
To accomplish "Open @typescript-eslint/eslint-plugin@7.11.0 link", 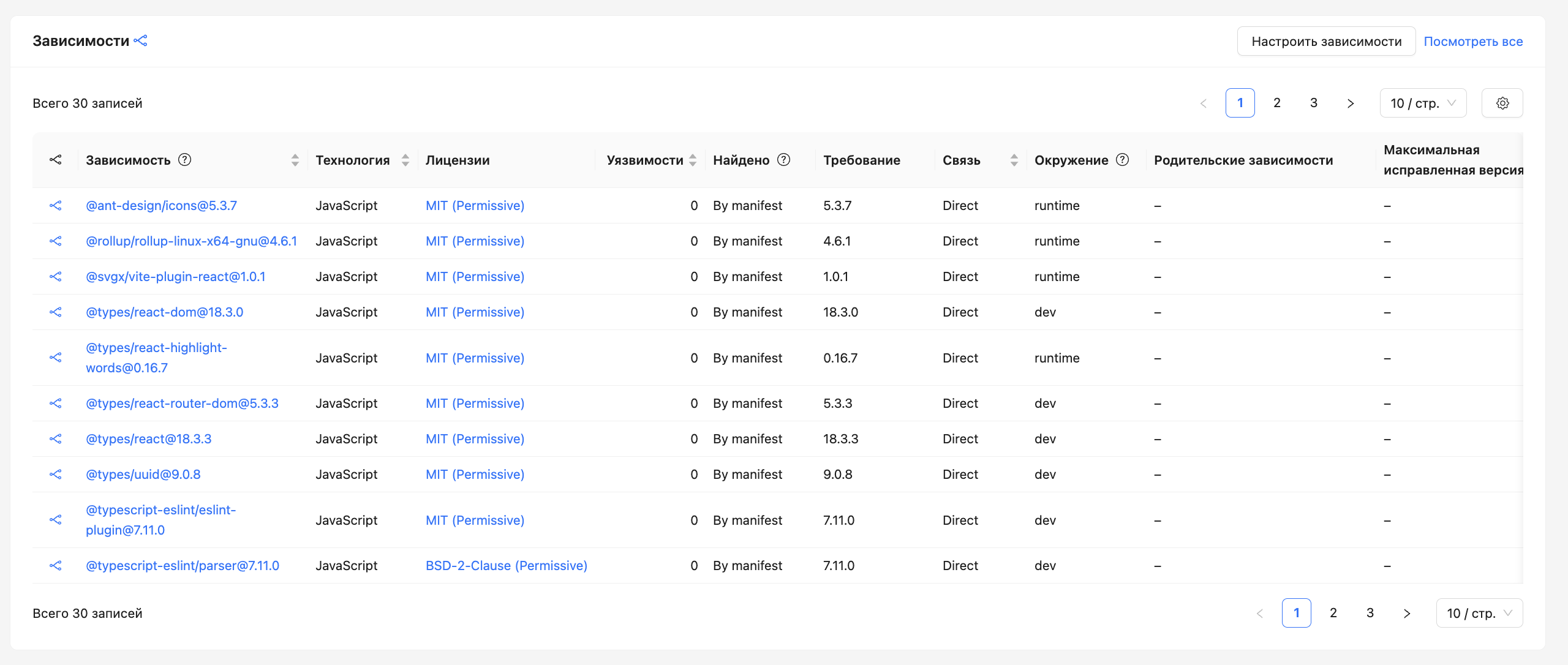I will tap(160, 520).
